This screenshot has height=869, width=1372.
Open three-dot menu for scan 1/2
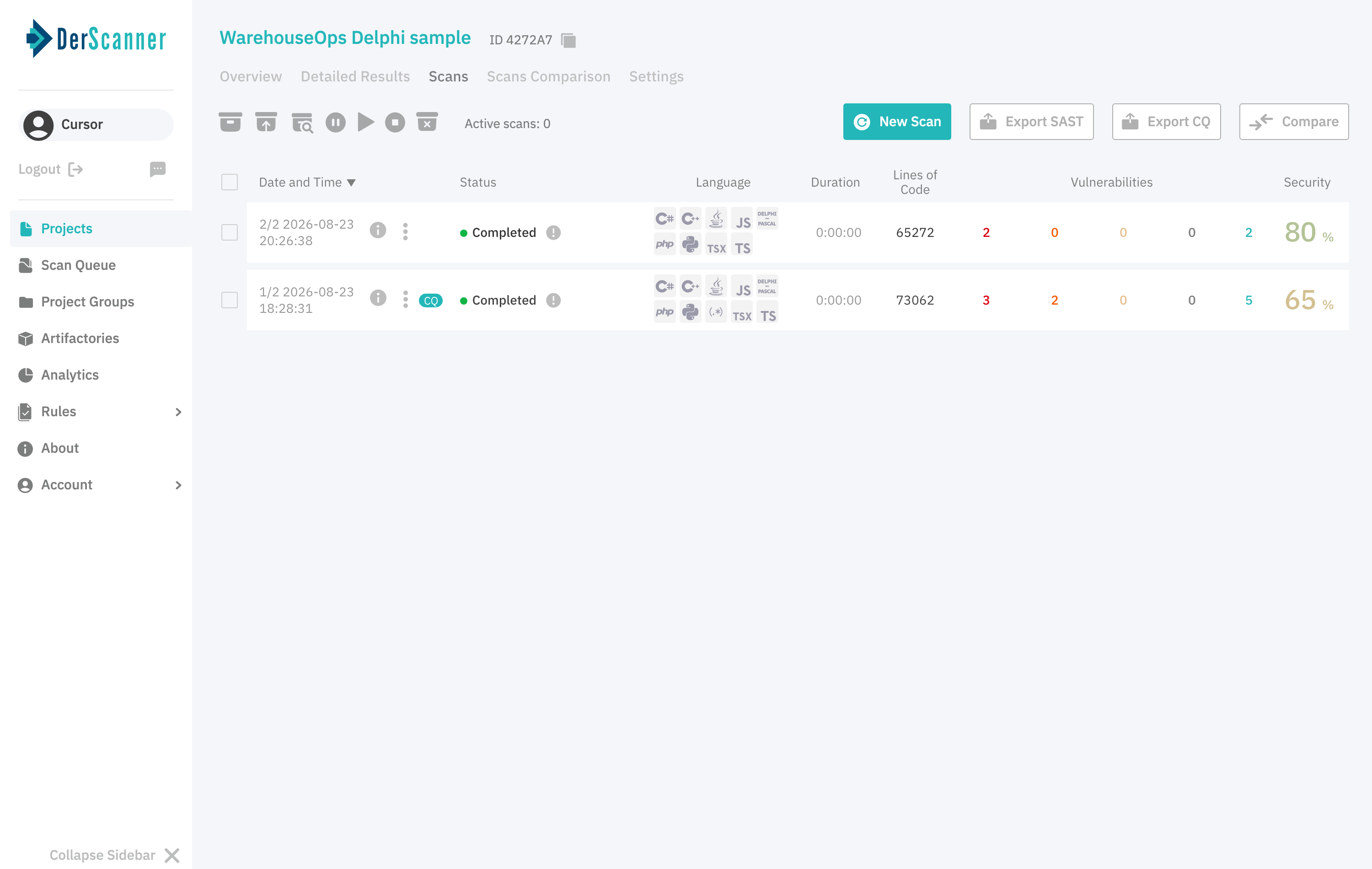(x=405, y=299)
